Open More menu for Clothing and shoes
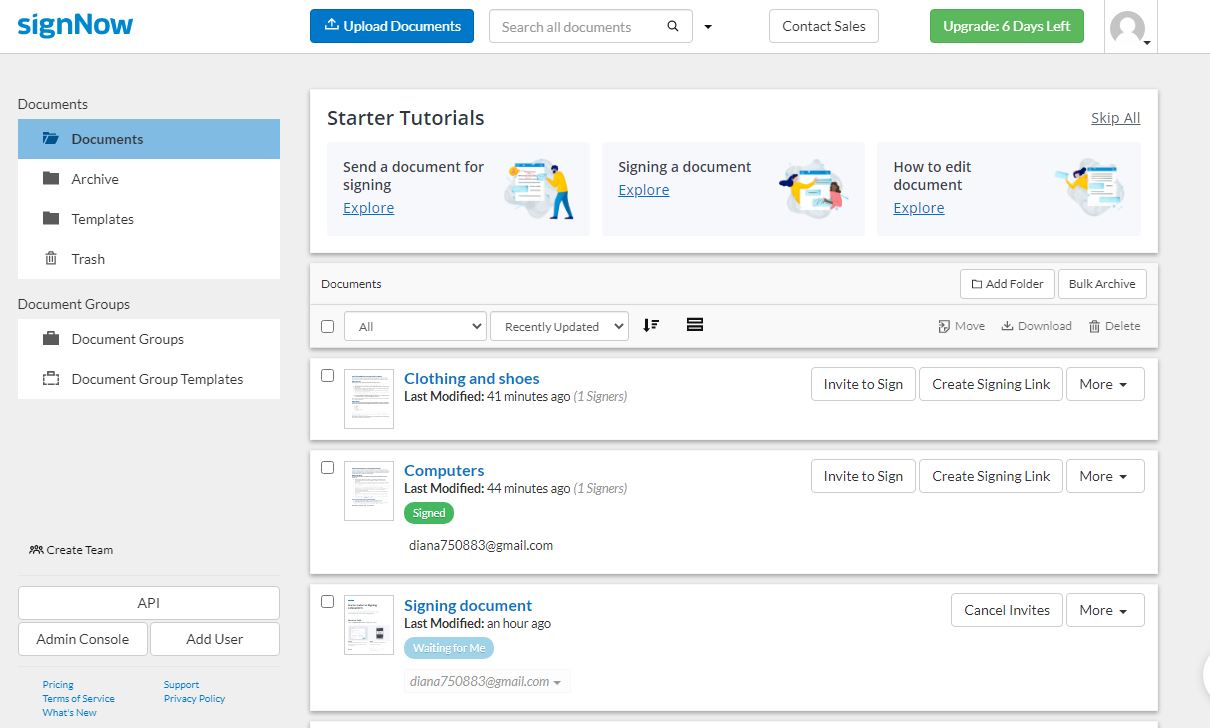This screenshot has width=1210, height=728. (1105, 384)
